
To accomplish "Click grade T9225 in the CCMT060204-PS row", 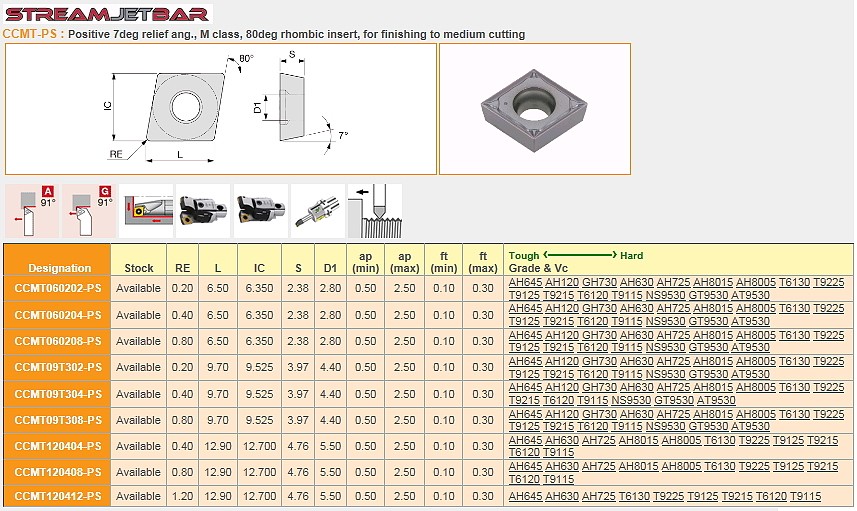I will 829,308.
